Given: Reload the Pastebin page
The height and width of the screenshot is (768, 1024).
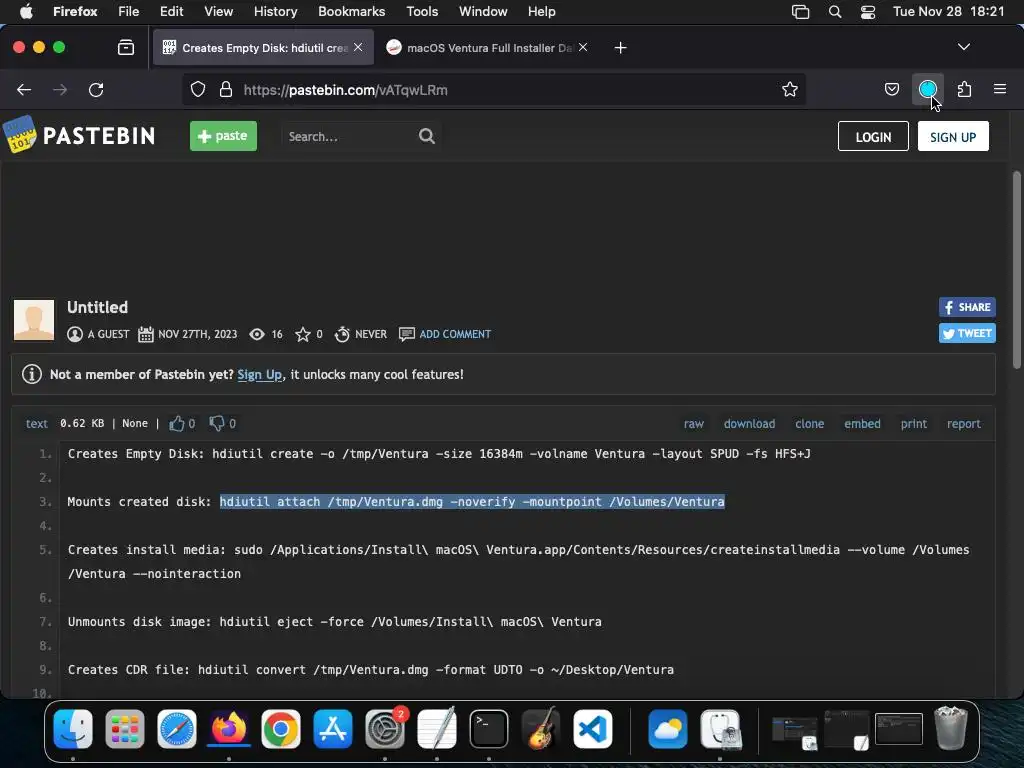Looking at the screenshot, I should [96, 89].
